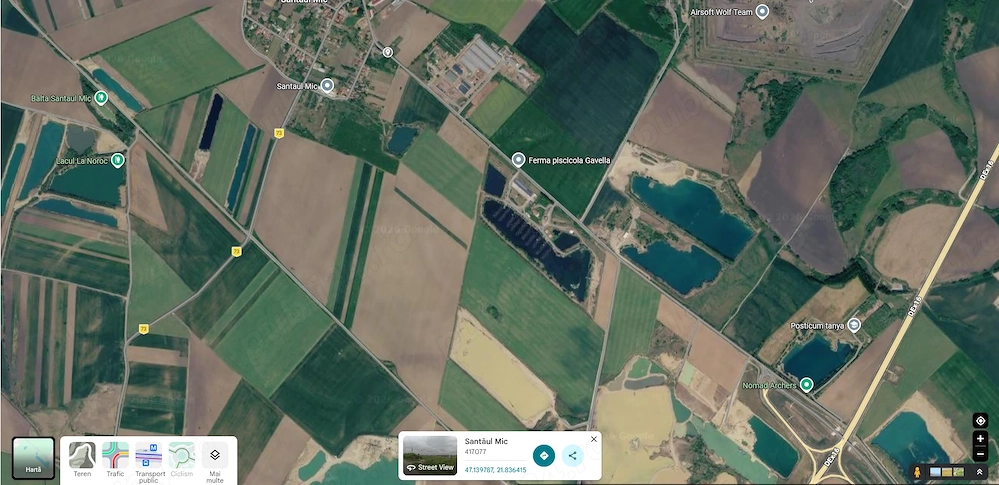Image resolution: width=999 pixels, height=485 pixels.
Task: Click the Balta Santaul Mic label
Action: pos(61,98)
